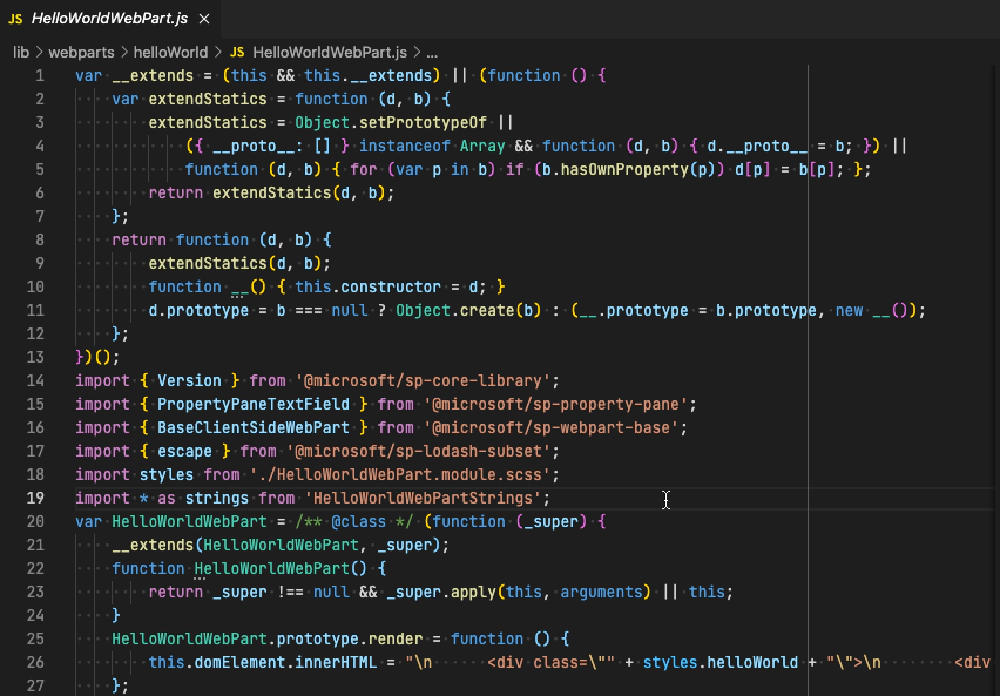Open the helloWorld breadcrumb folder
Viewport: 1000px width, 696px height.
[x=170, y=52]
